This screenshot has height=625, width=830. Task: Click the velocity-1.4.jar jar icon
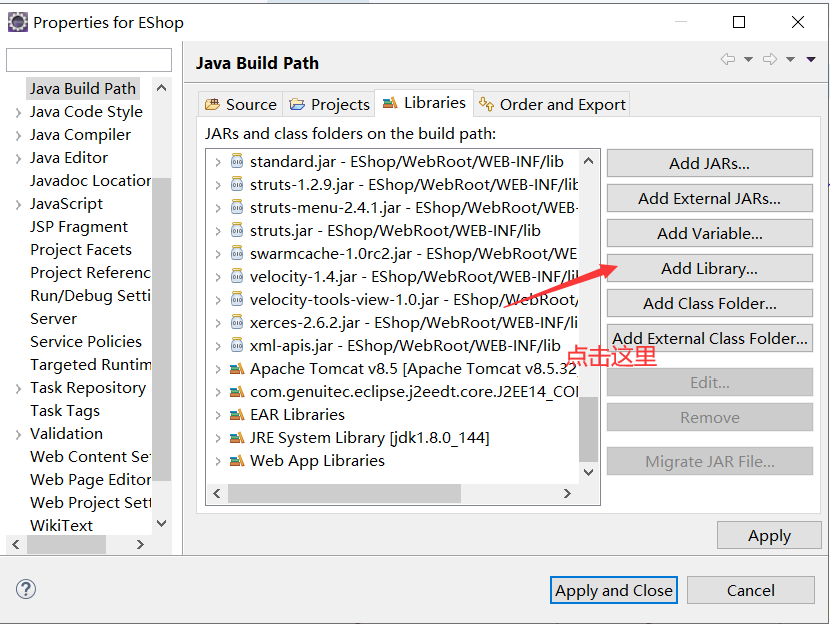(236, 277)
